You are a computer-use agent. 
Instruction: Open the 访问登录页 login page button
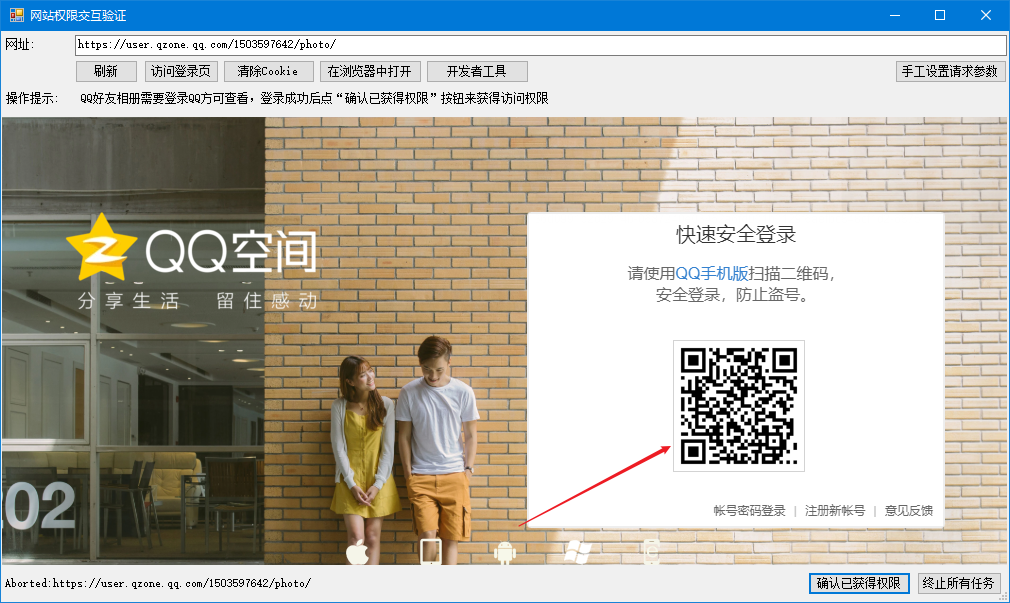click(x=181, y=71)
